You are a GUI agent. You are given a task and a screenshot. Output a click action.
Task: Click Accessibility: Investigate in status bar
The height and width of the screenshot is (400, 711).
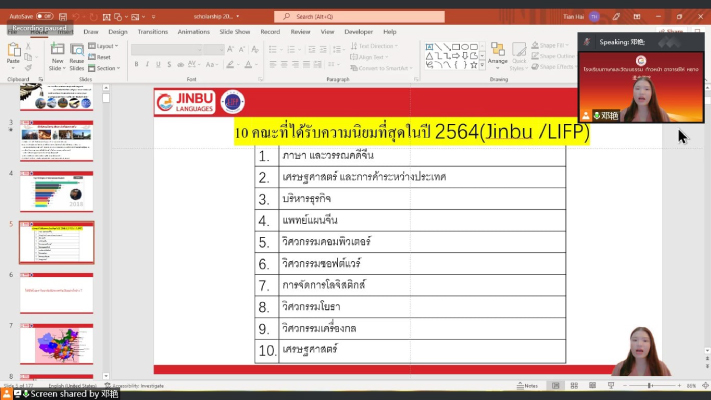coord(134,385)
